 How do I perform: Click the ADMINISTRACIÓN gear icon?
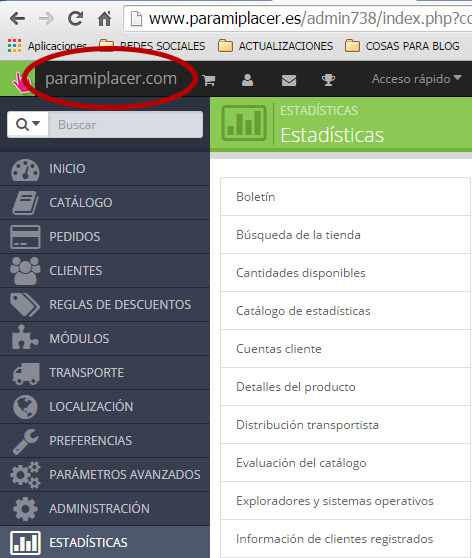25,509
